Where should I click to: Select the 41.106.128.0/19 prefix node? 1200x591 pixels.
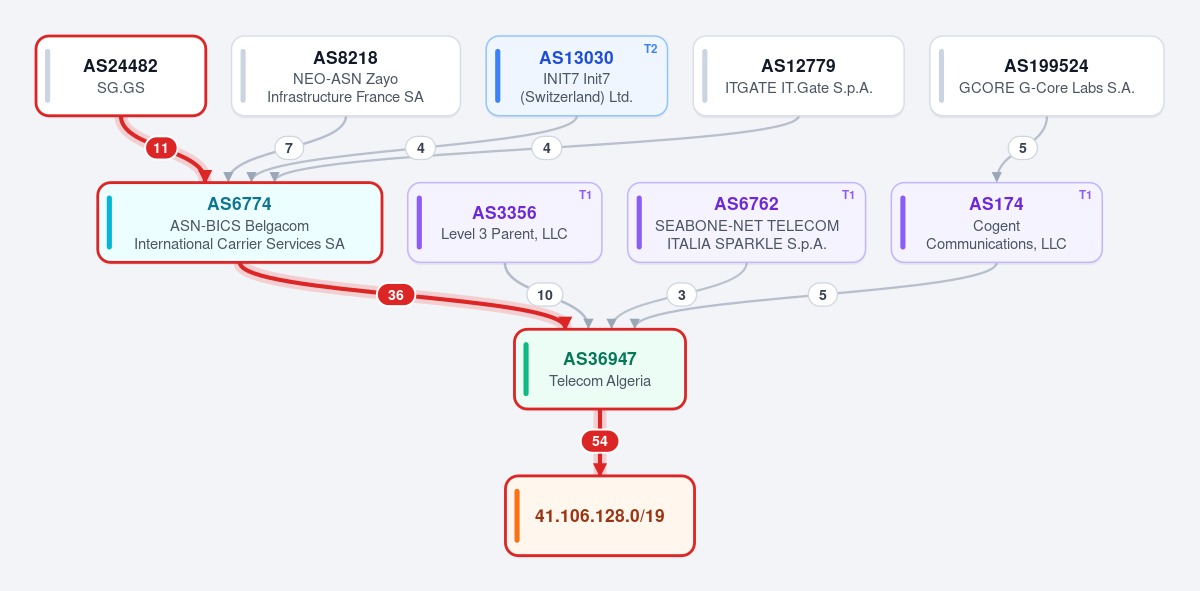[x=600, y=516]
